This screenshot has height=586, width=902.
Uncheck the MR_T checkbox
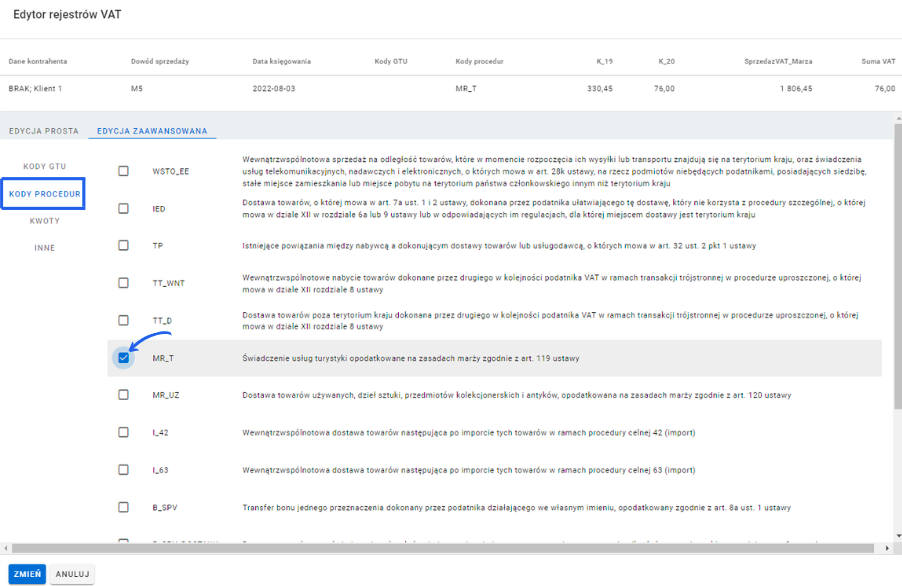pyautogui.click(x=124, y=358)
